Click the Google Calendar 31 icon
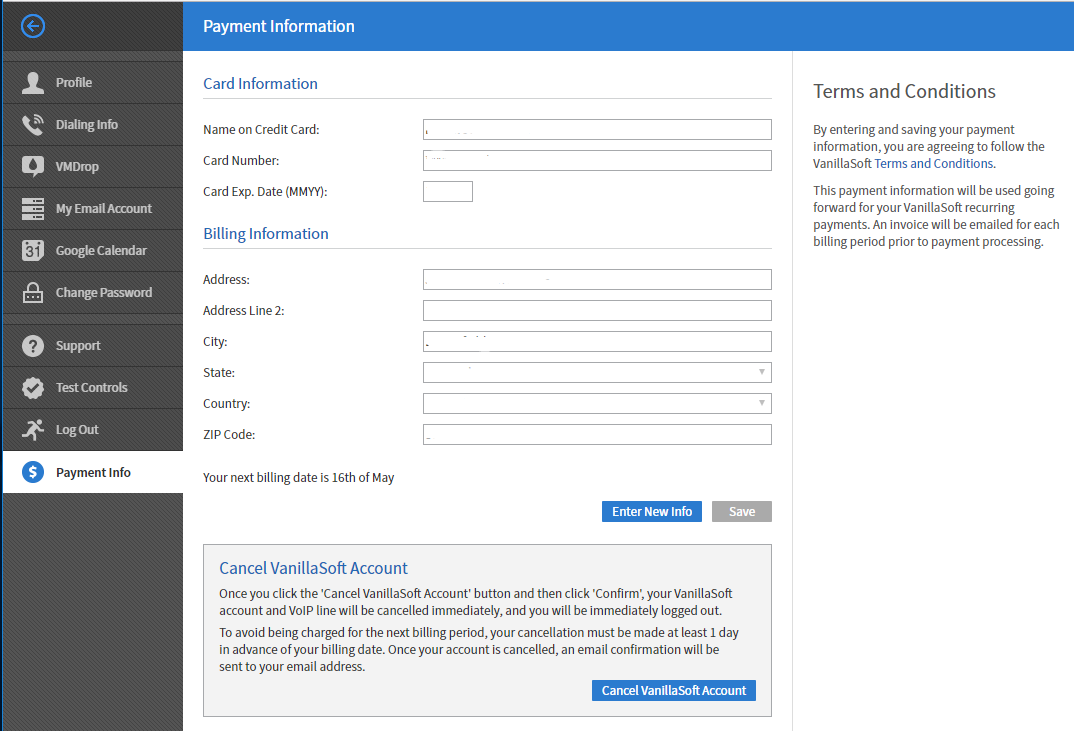 [x=32, y=250]
